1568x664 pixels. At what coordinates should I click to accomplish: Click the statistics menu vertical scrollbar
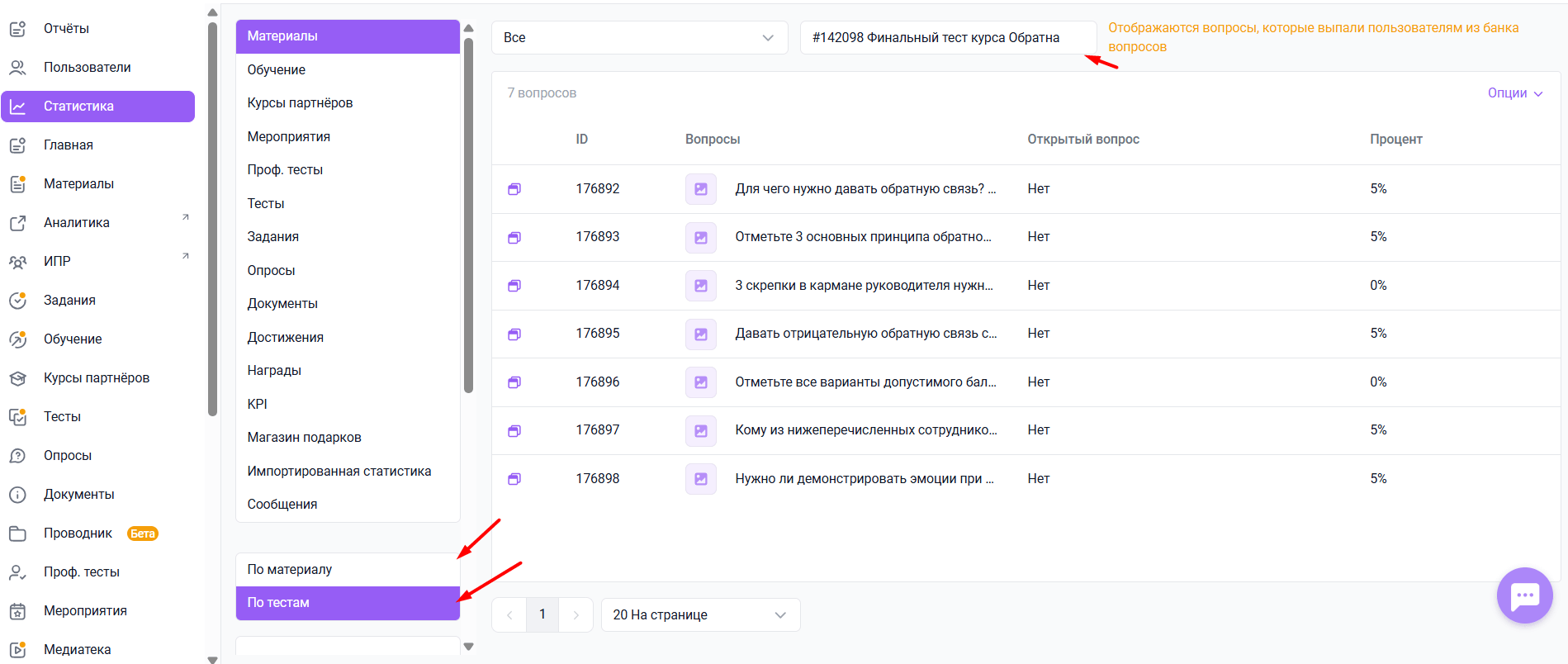point(468,215)
